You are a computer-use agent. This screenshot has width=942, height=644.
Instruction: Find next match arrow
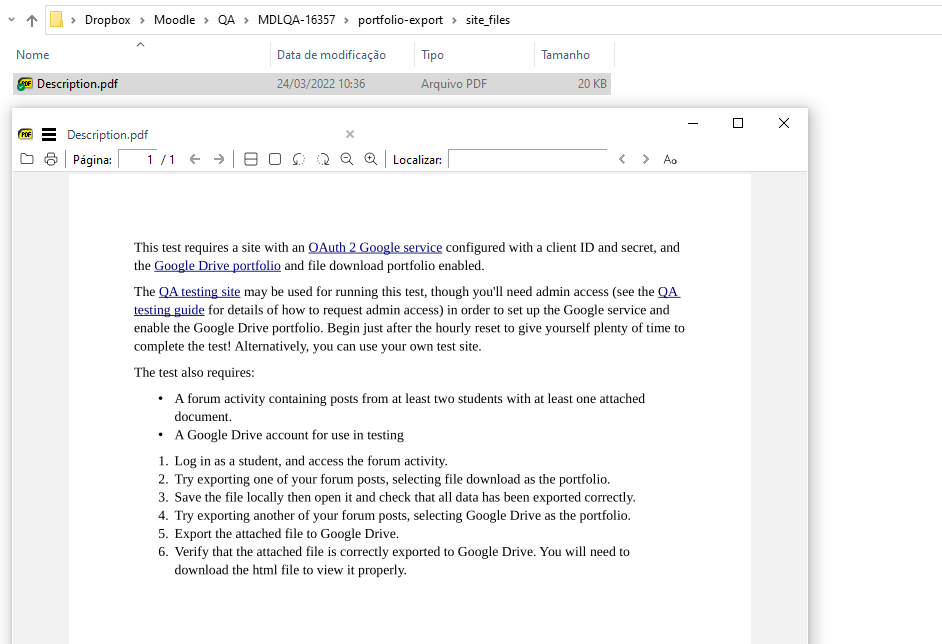(x=646, y=159)
